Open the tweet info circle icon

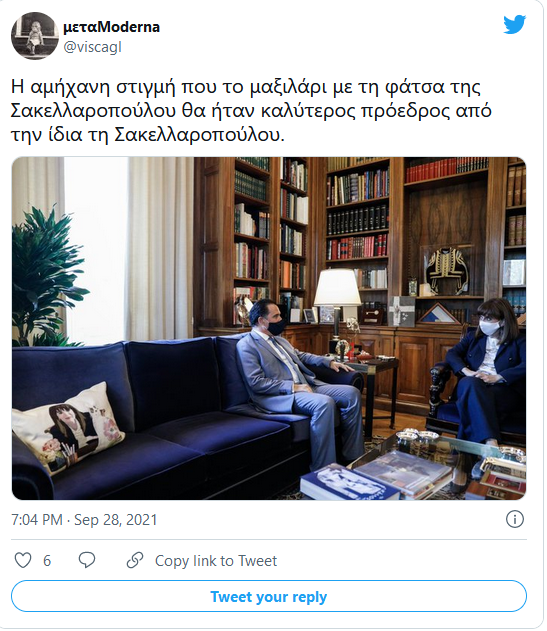pos(514,519)
